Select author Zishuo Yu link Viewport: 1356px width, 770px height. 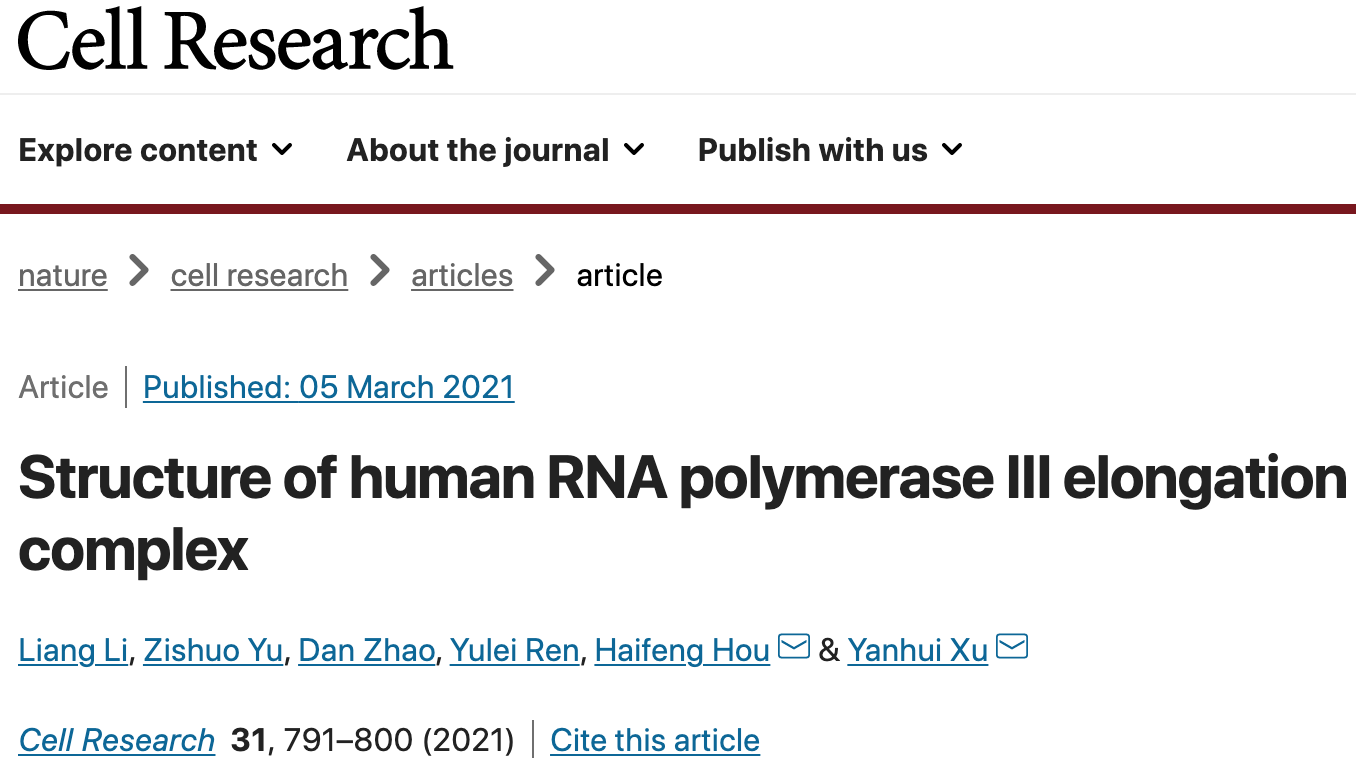(213, 651)
